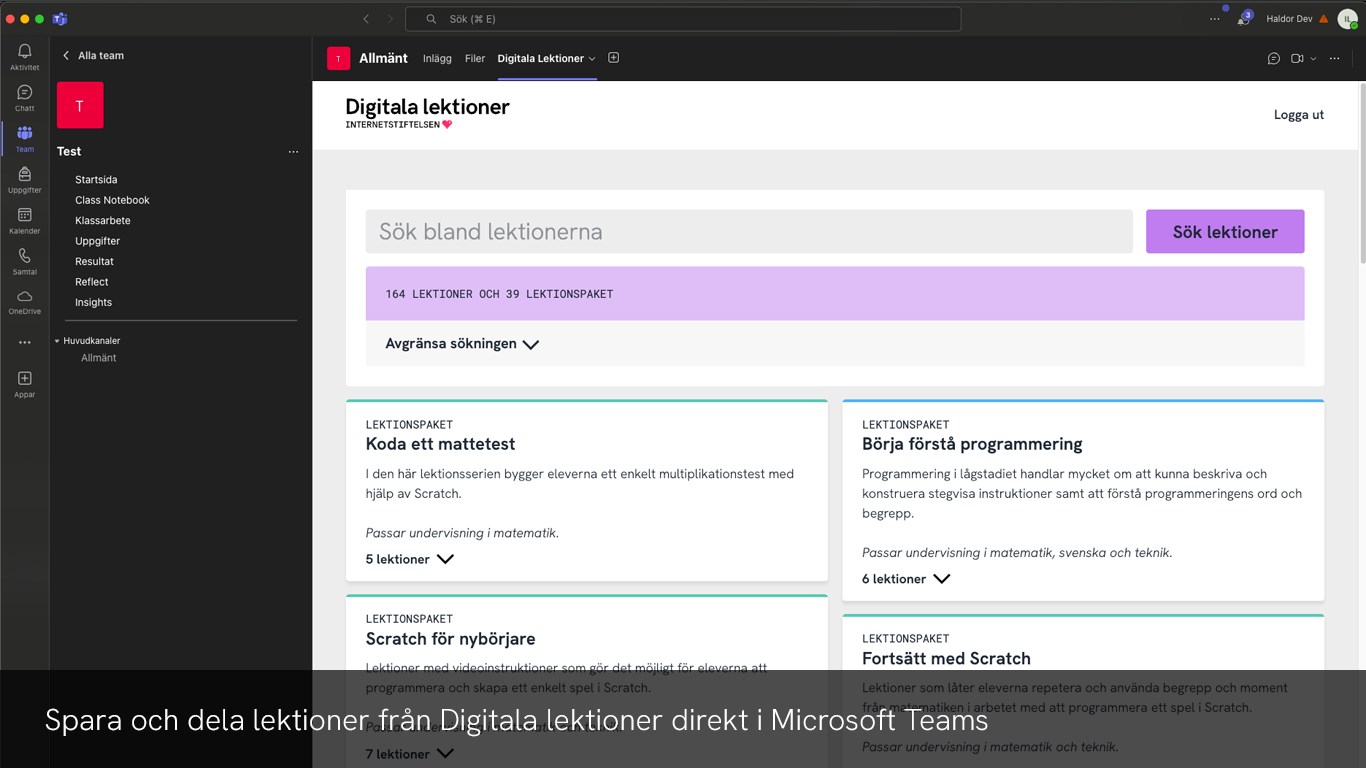Focus the Sök bland lektionerna field

(749, 232)
